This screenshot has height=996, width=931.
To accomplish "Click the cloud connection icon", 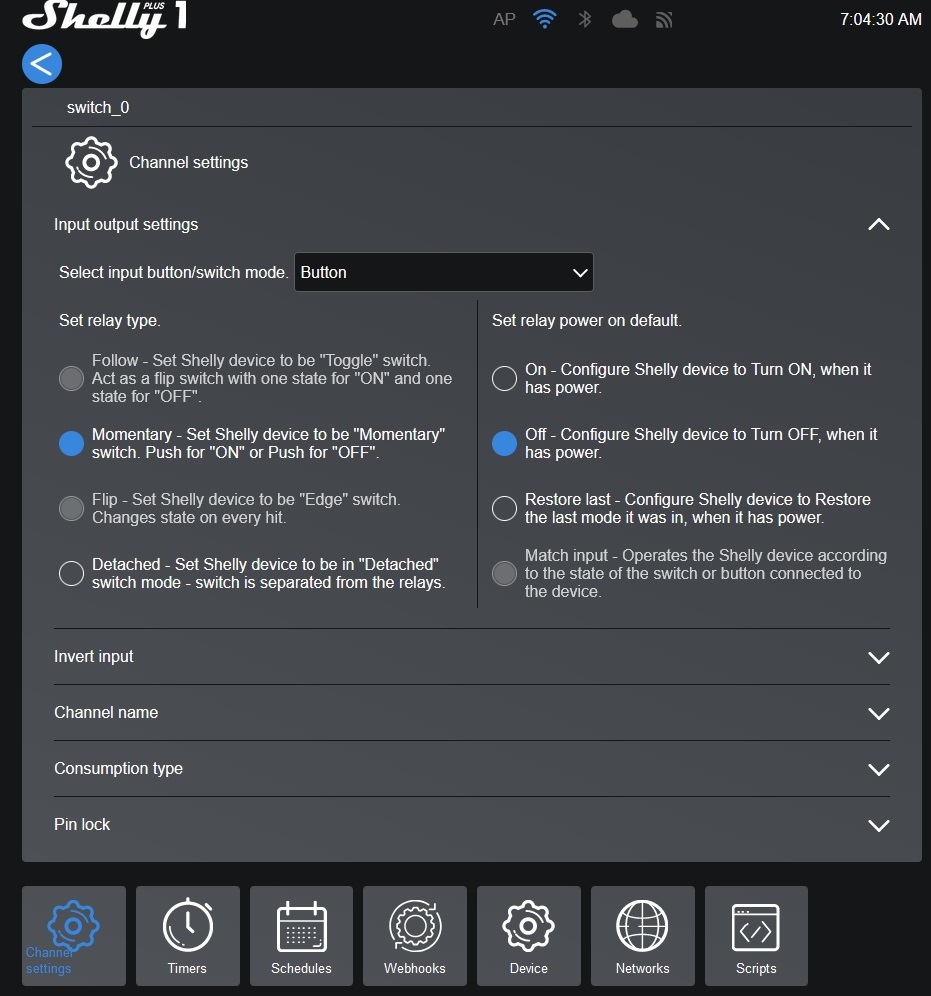I will point(625,20).
